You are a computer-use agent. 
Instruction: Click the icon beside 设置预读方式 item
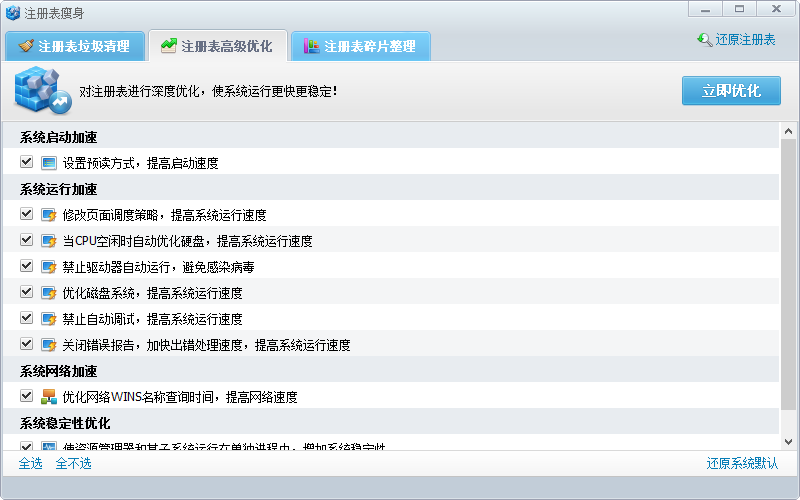[49, 163]
